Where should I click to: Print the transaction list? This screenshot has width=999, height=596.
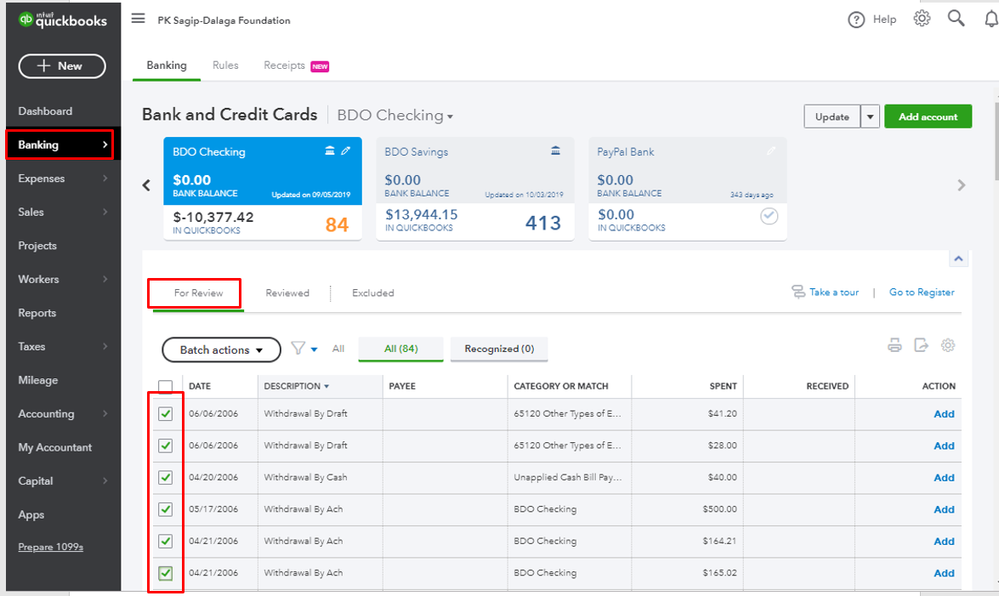pyautogui.click(x=895, y=346)
